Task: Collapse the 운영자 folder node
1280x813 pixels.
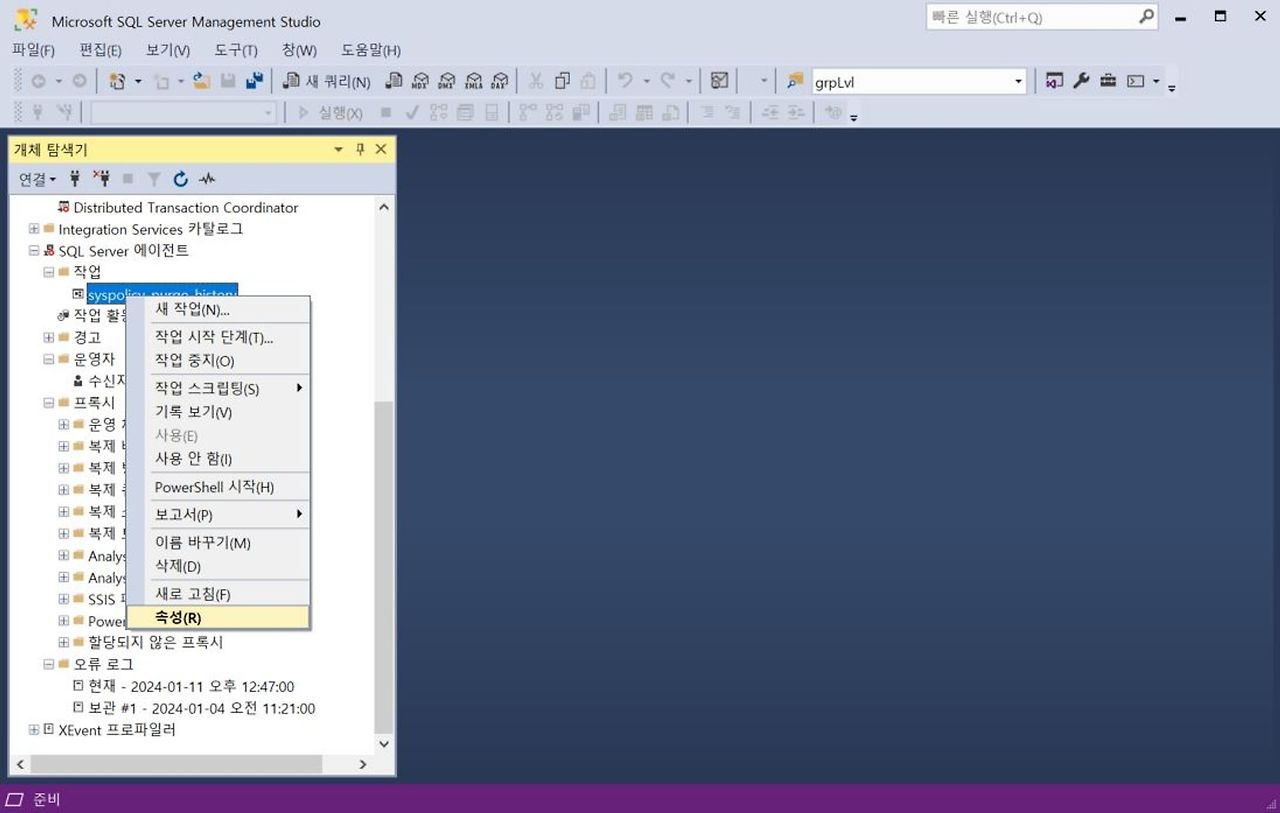Action: [x=48, y=359]
